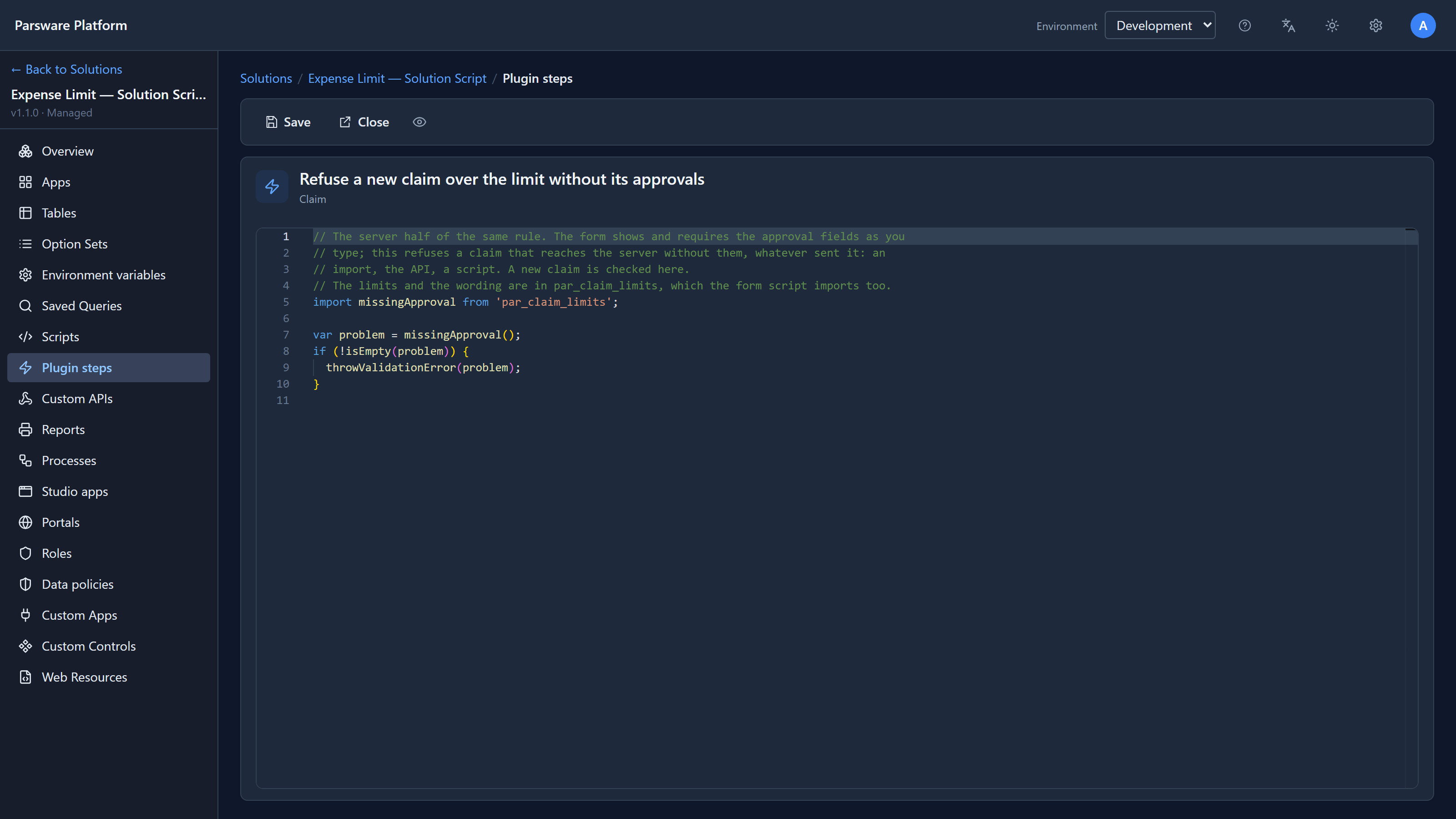Open Reports in the sidebar
The image size is (1456, 819).
point(109,430)
